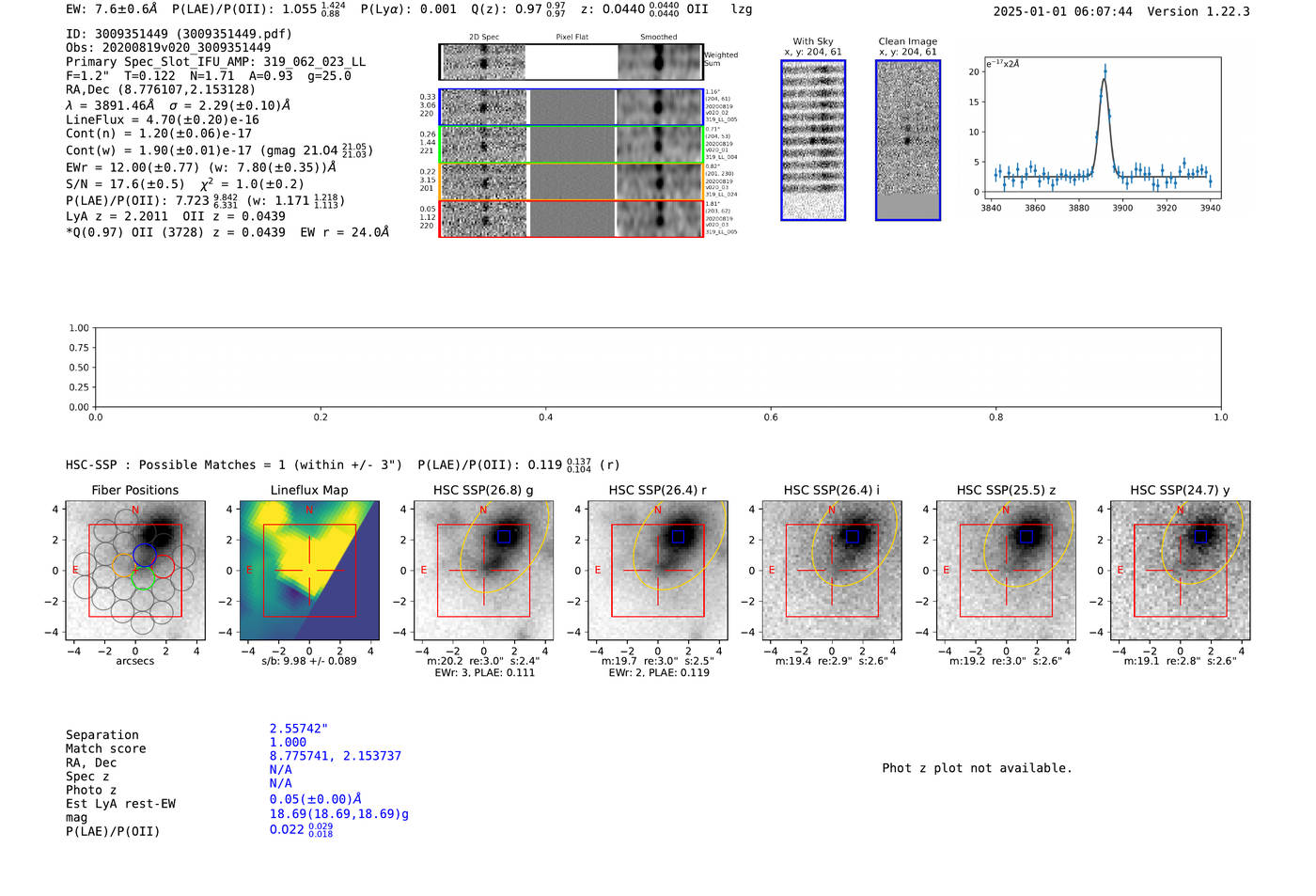Click the green-bordered fiber row 2D spectrum
This screenshot has width=1316, height=896.
tap(484, 144)
